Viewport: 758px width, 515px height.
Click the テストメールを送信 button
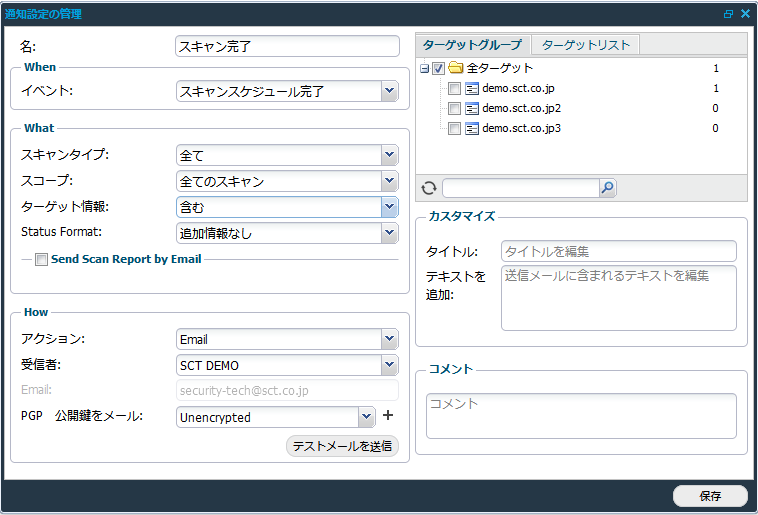[x=342, y=446]
